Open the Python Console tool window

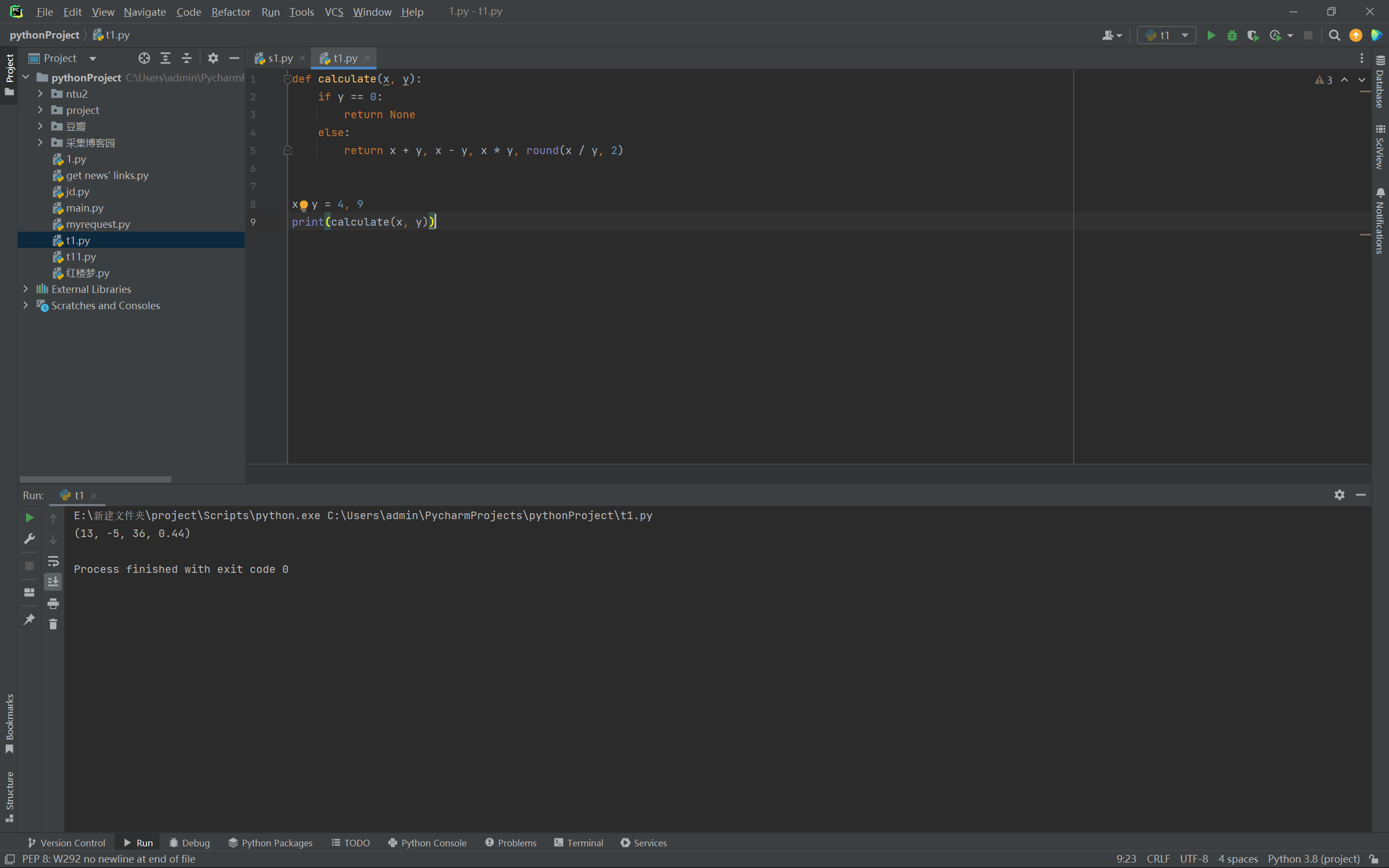coord(427,843)
